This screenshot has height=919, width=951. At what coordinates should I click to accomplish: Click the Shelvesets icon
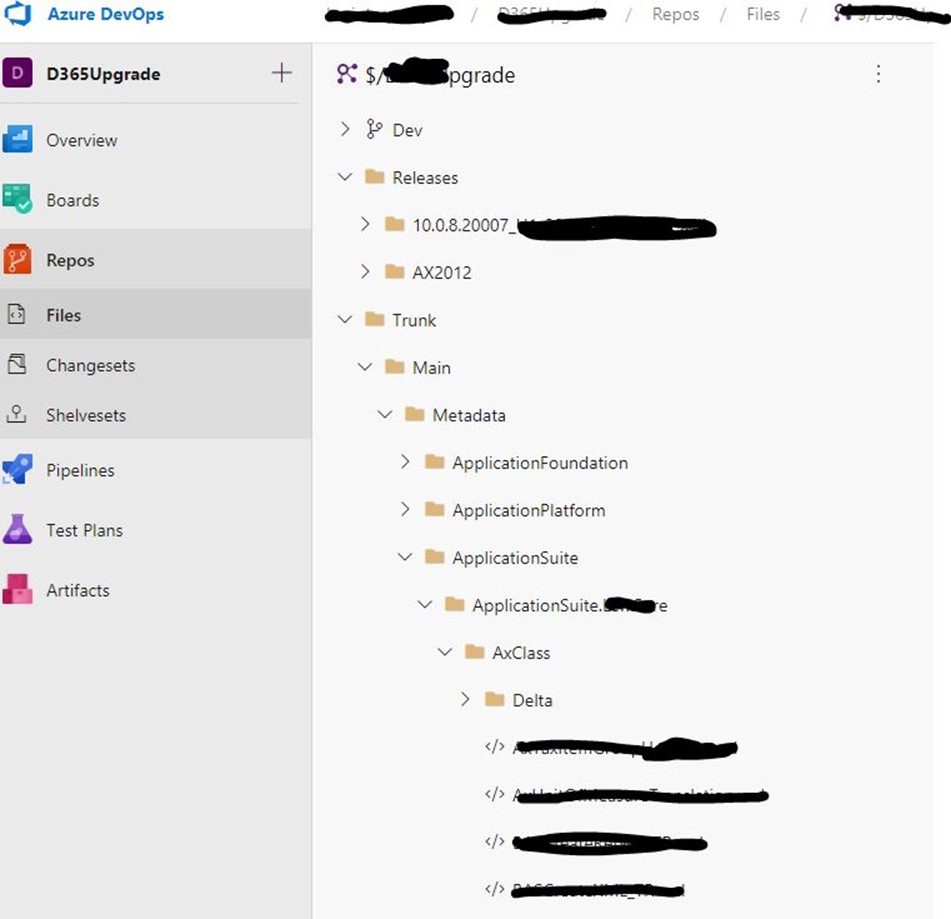point(16,414)
